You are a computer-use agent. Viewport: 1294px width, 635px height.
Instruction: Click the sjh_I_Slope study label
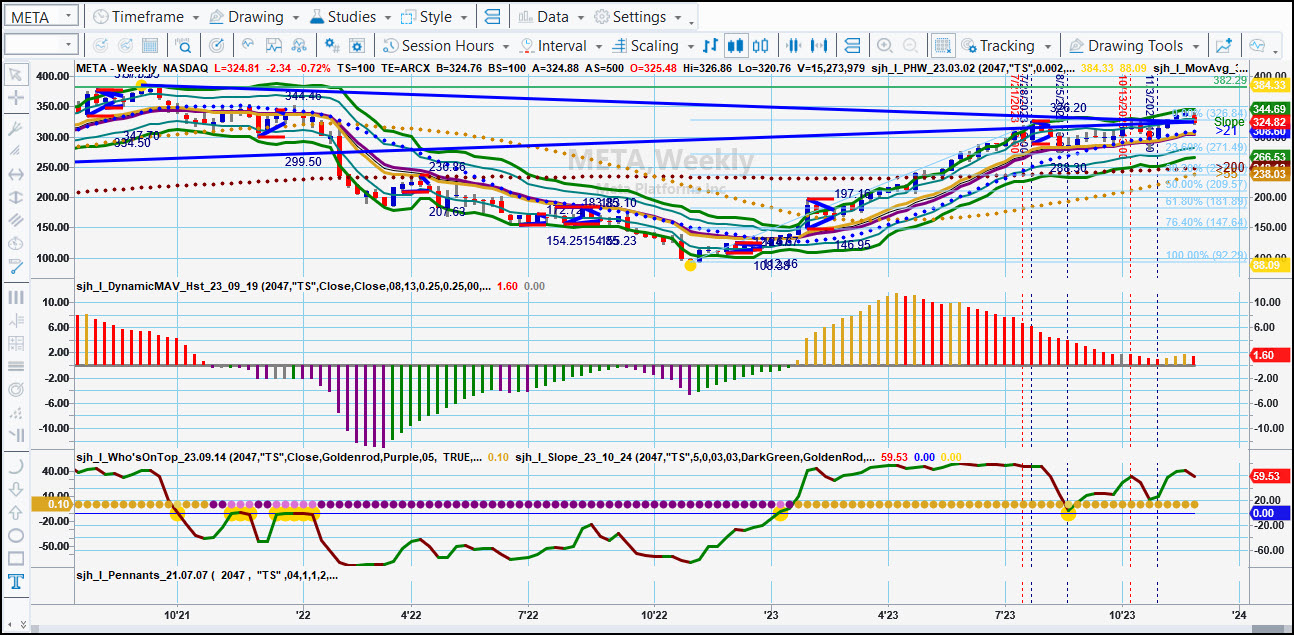coord(693,457)
